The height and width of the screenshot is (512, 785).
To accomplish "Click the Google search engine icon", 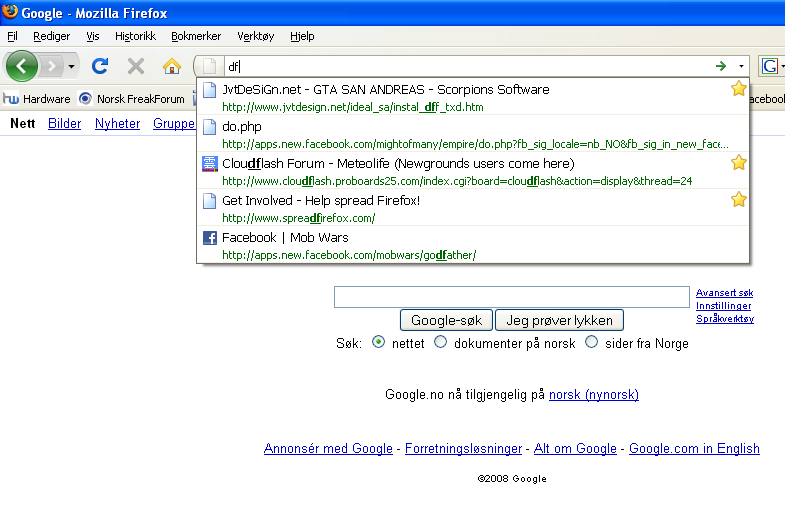I will tap(769, 66).
